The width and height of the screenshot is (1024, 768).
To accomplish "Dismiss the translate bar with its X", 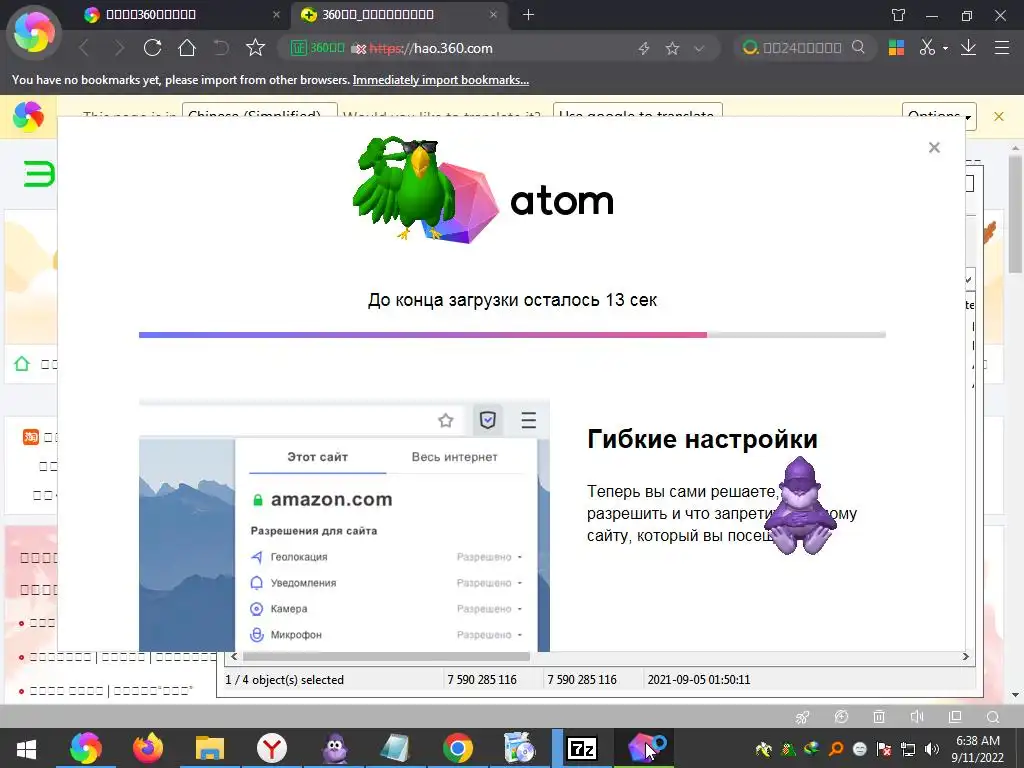I will tap(999, 116).
